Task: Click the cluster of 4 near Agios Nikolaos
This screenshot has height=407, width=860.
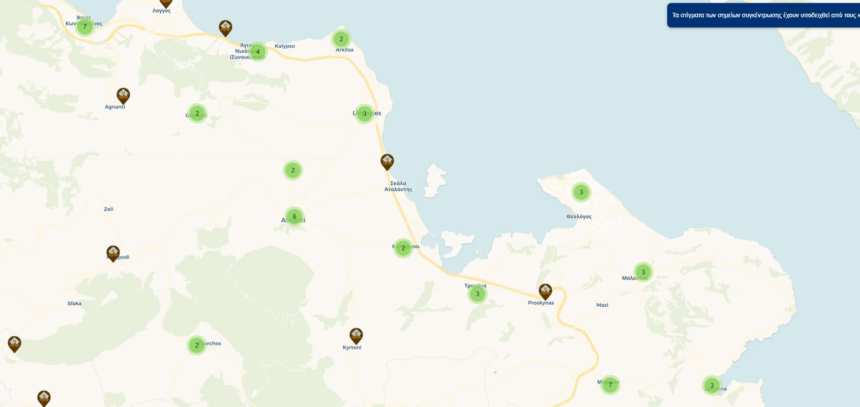Action: pos(257,52)
